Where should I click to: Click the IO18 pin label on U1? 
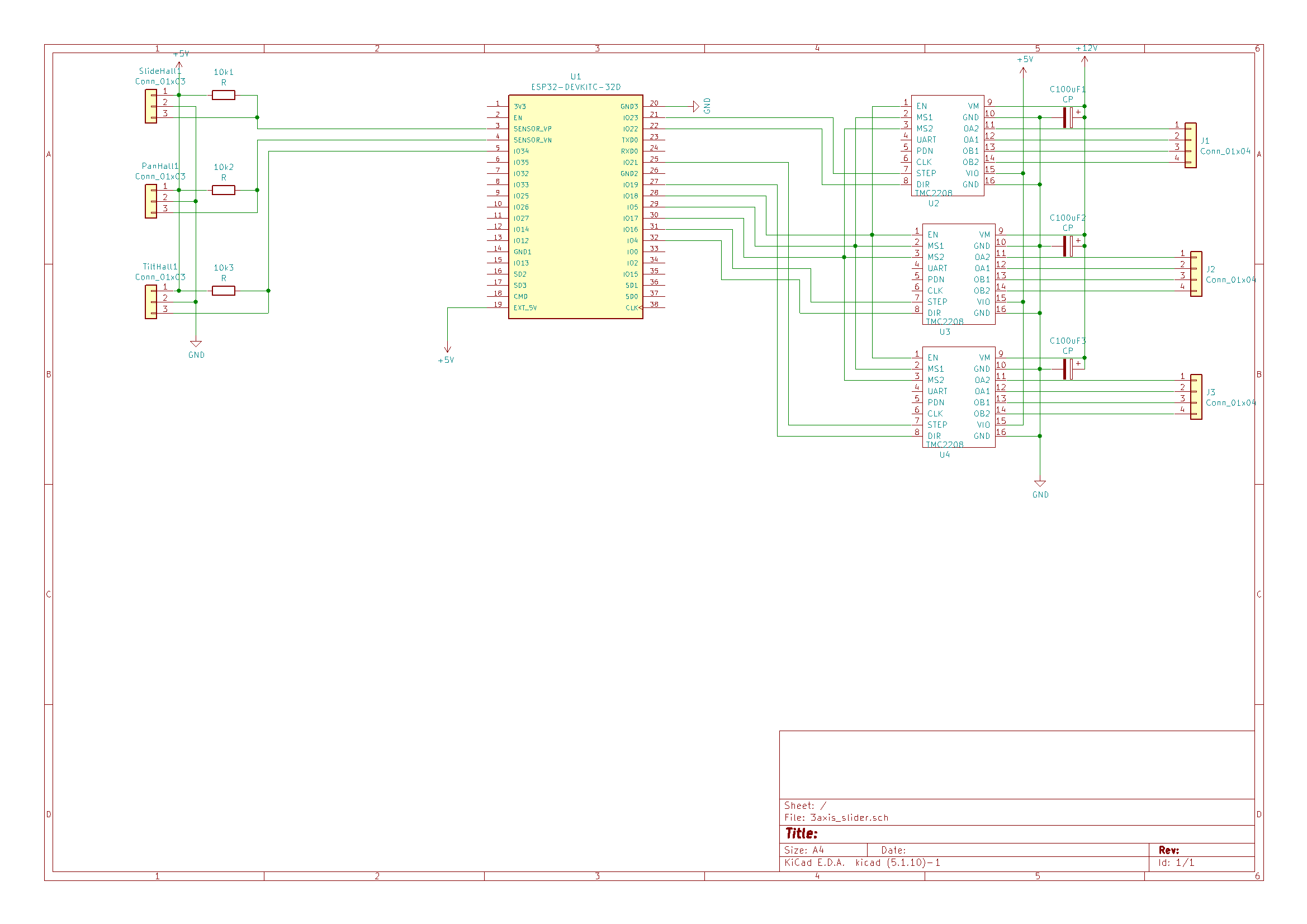630,196
